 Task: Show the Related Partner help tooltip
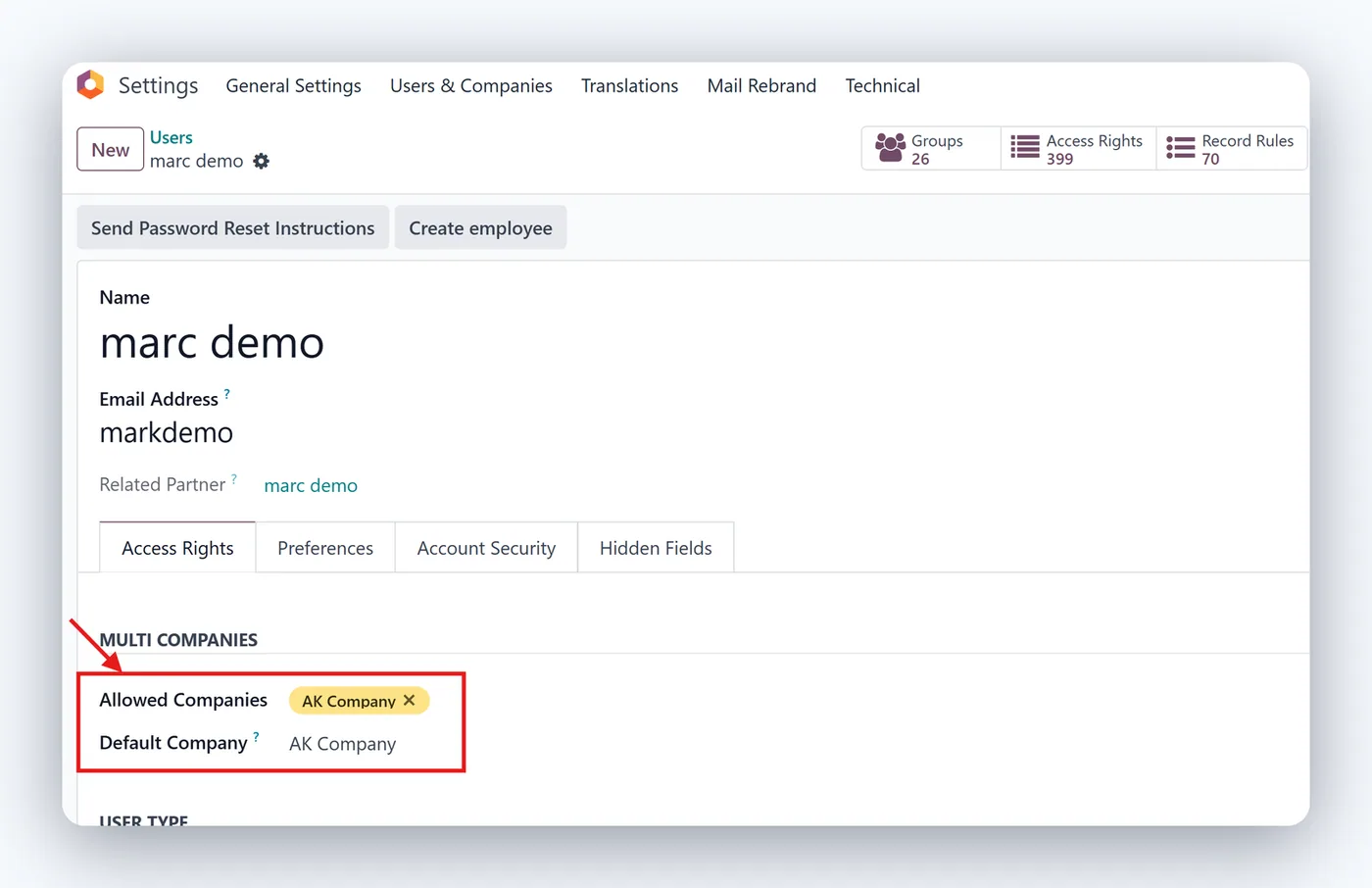click(234, 478)
